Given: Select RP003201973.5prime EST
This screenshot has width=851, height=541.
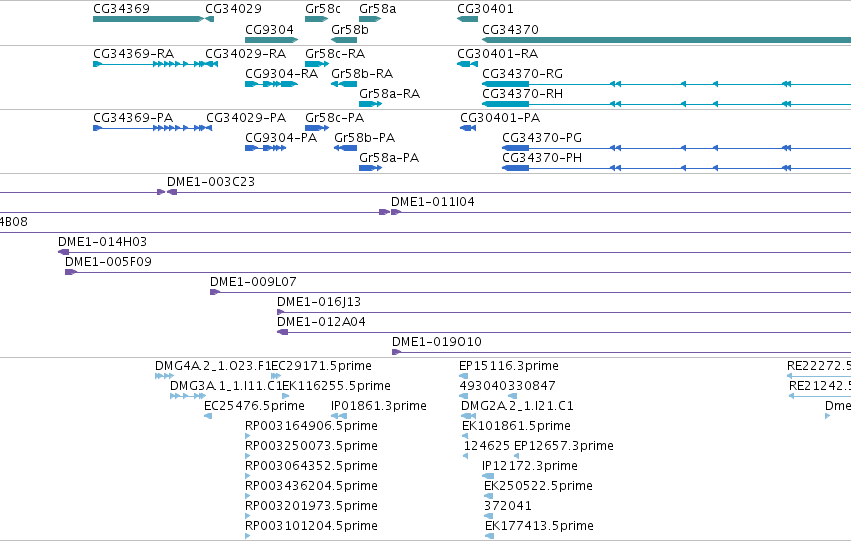Looking at the screenshot, I should pyautogui.click(x=247, y=516).
